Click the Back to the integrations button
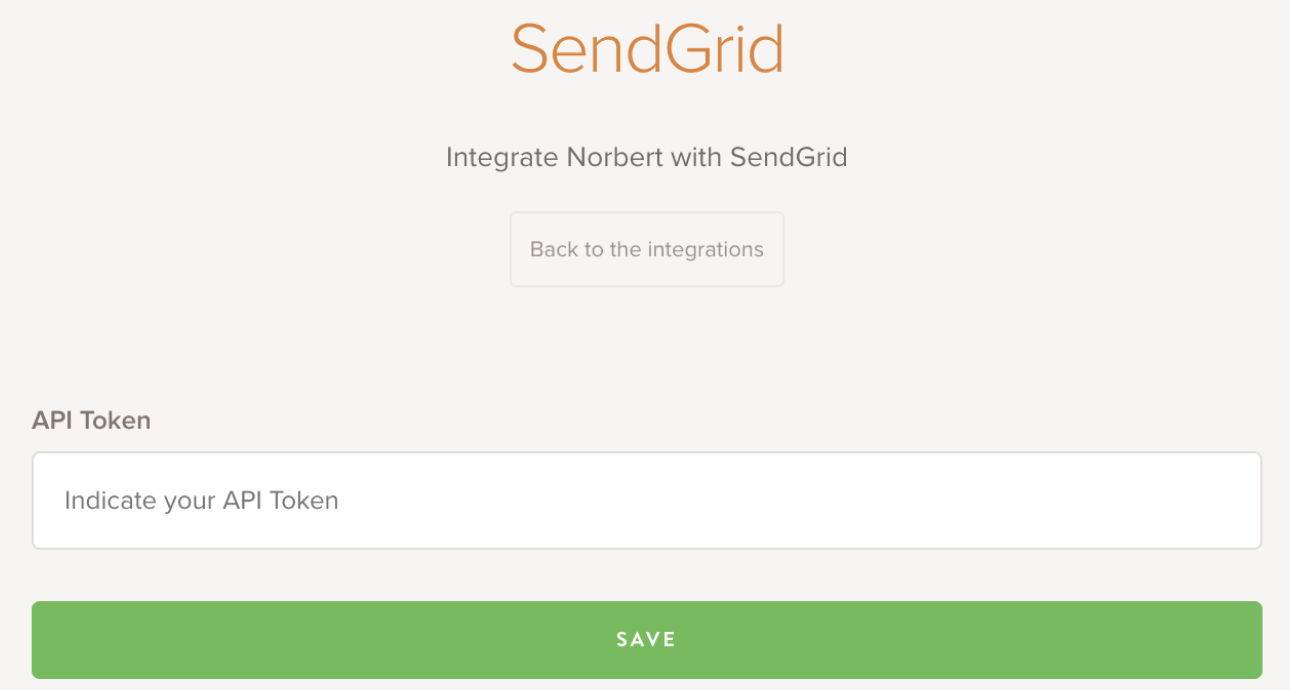The width and height of the screenshot is (1290, 690). [x=646, y=249]
